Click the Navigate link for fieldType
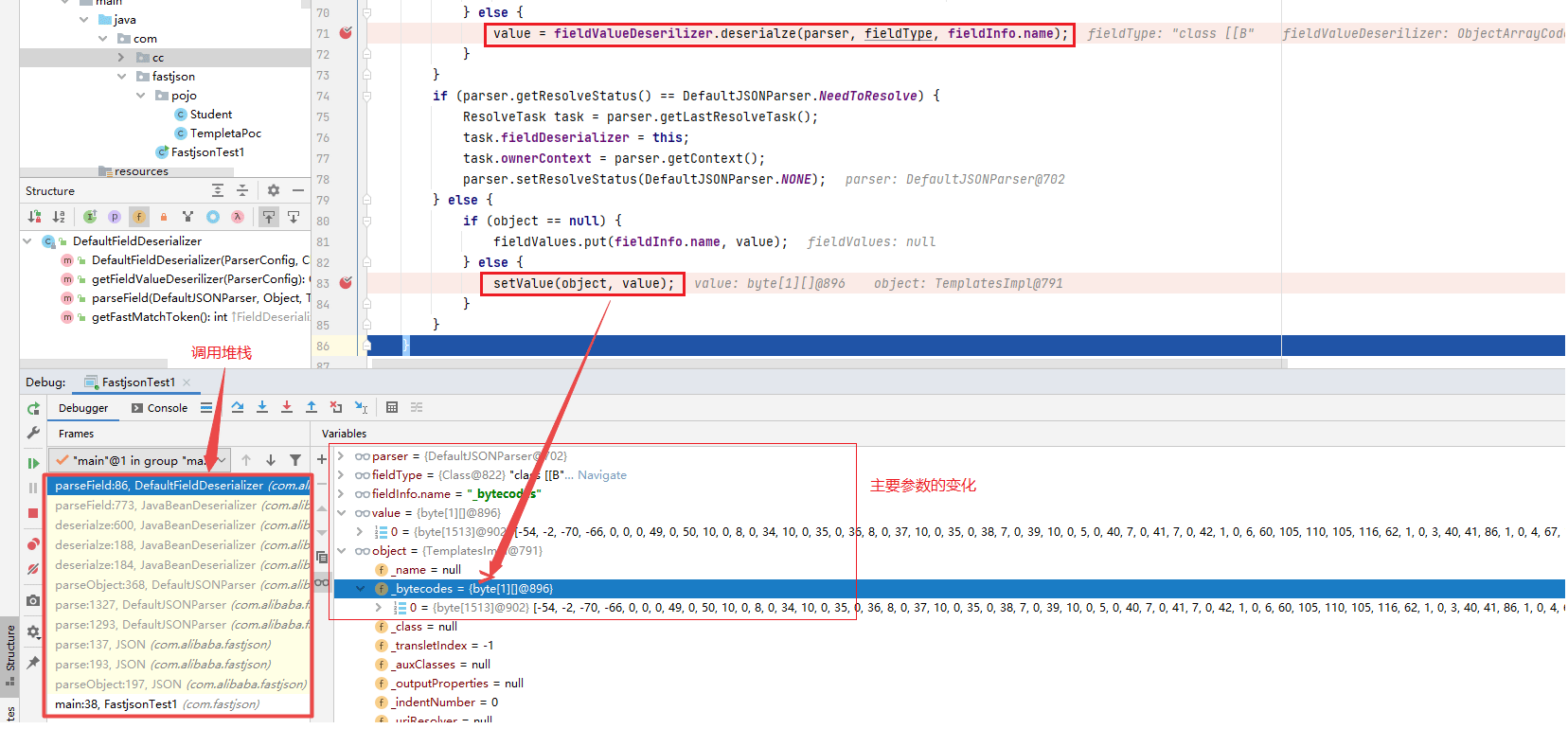This screenshot has height=729, width=1568. (x=602, y=475)
